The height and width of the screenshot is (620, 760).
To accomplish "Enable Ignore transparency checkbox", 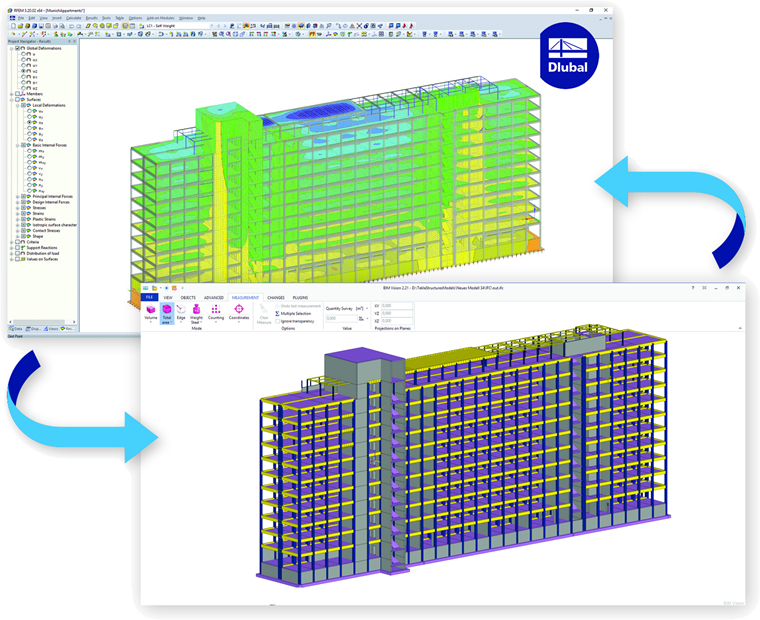I will point(278,321).
